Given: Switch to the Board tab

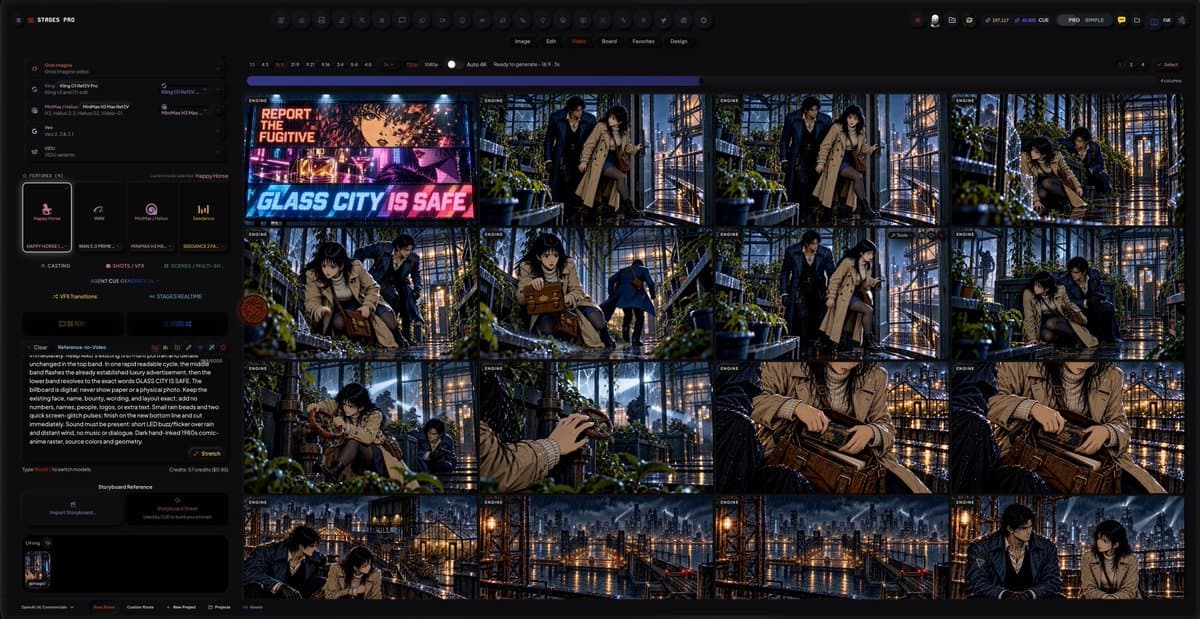Looking at the screenshot, I should [609, 41].
